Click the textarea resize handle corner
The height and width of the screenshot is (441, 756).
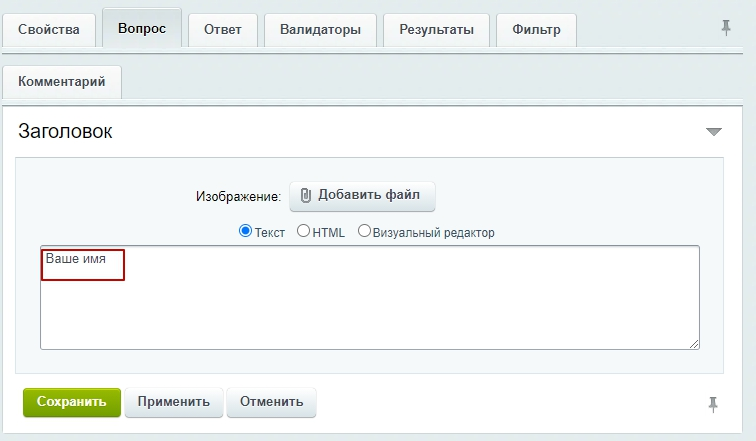click(694, 344)
